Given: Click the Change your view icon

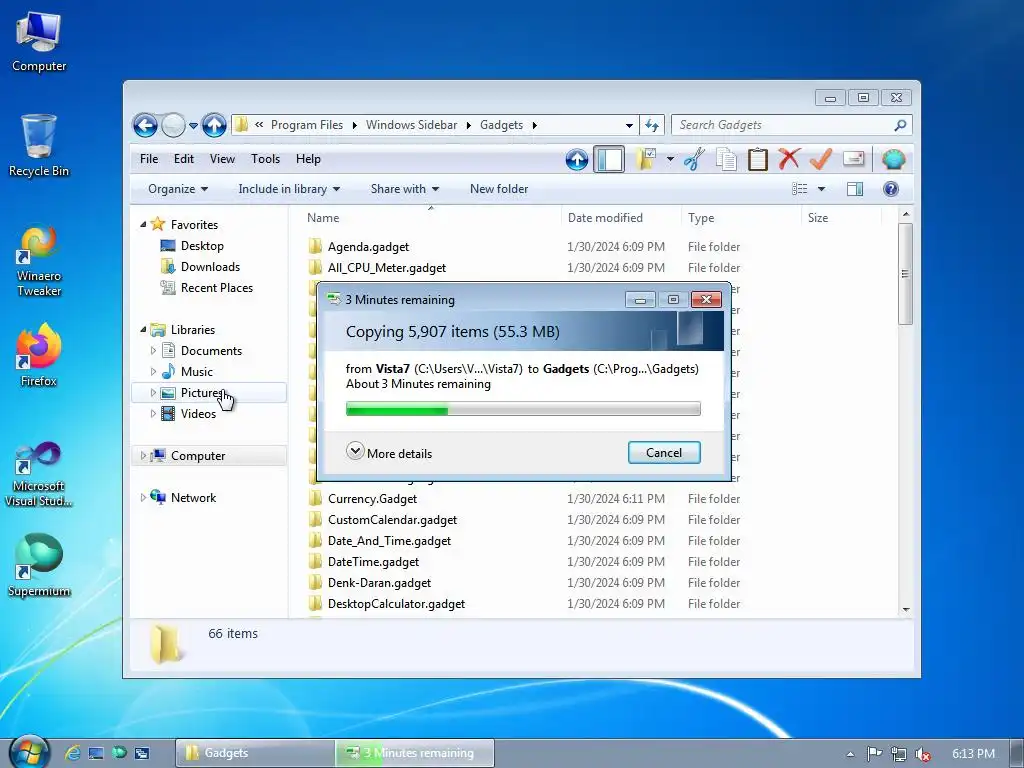Looking at the screenshot, I should 800,189.
